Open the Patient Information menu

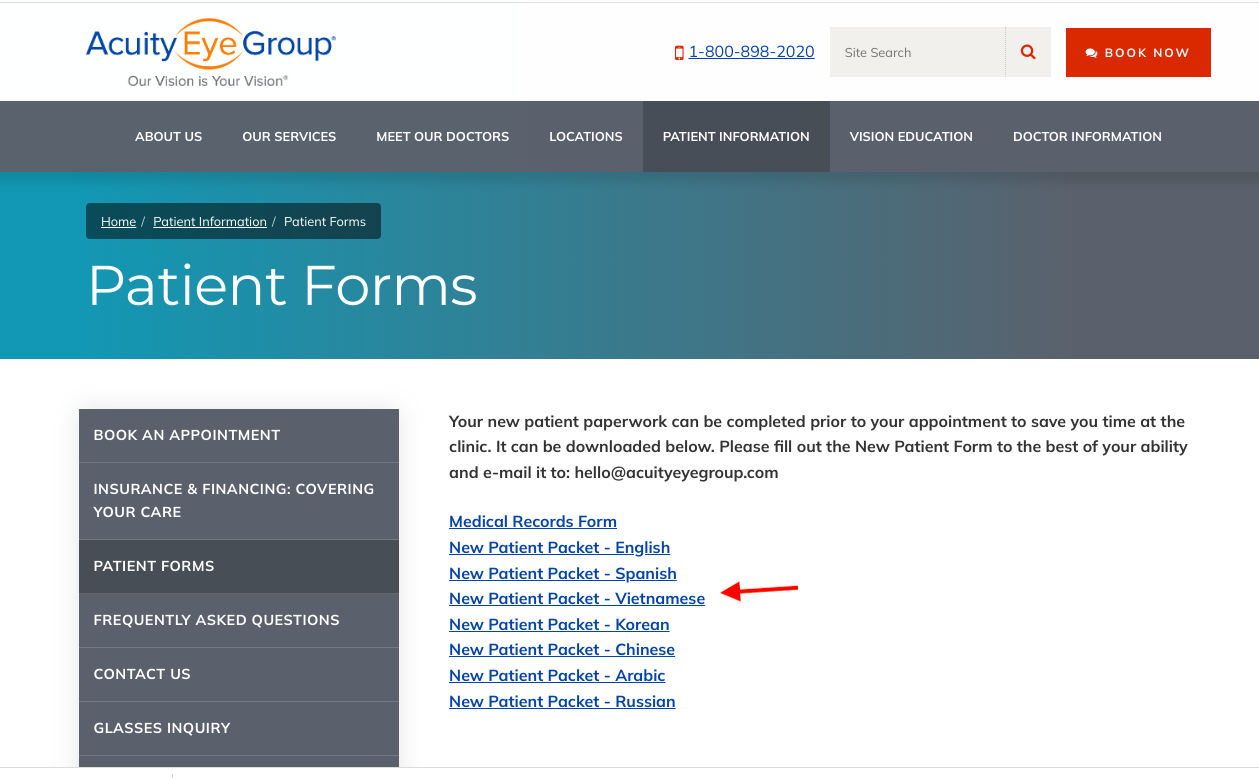click(x=736, y=136)
